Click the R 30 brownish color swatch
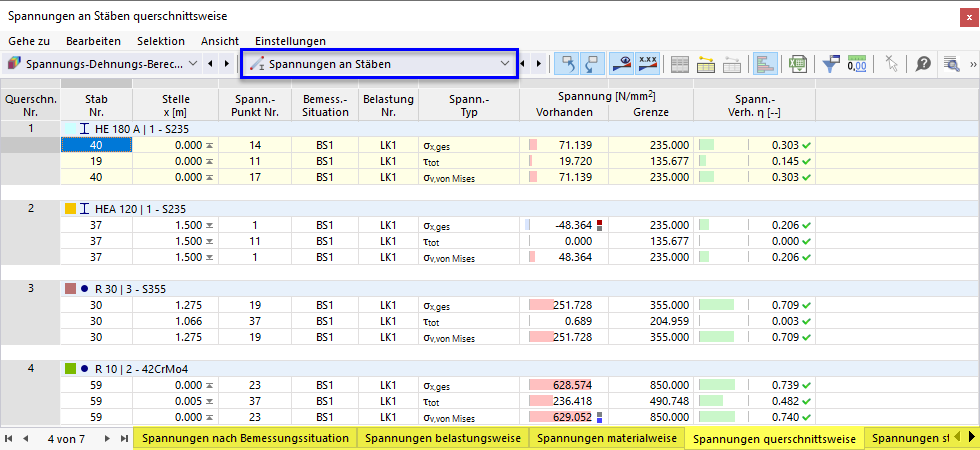The image size is (980, 450). click(x=71, y=289)
